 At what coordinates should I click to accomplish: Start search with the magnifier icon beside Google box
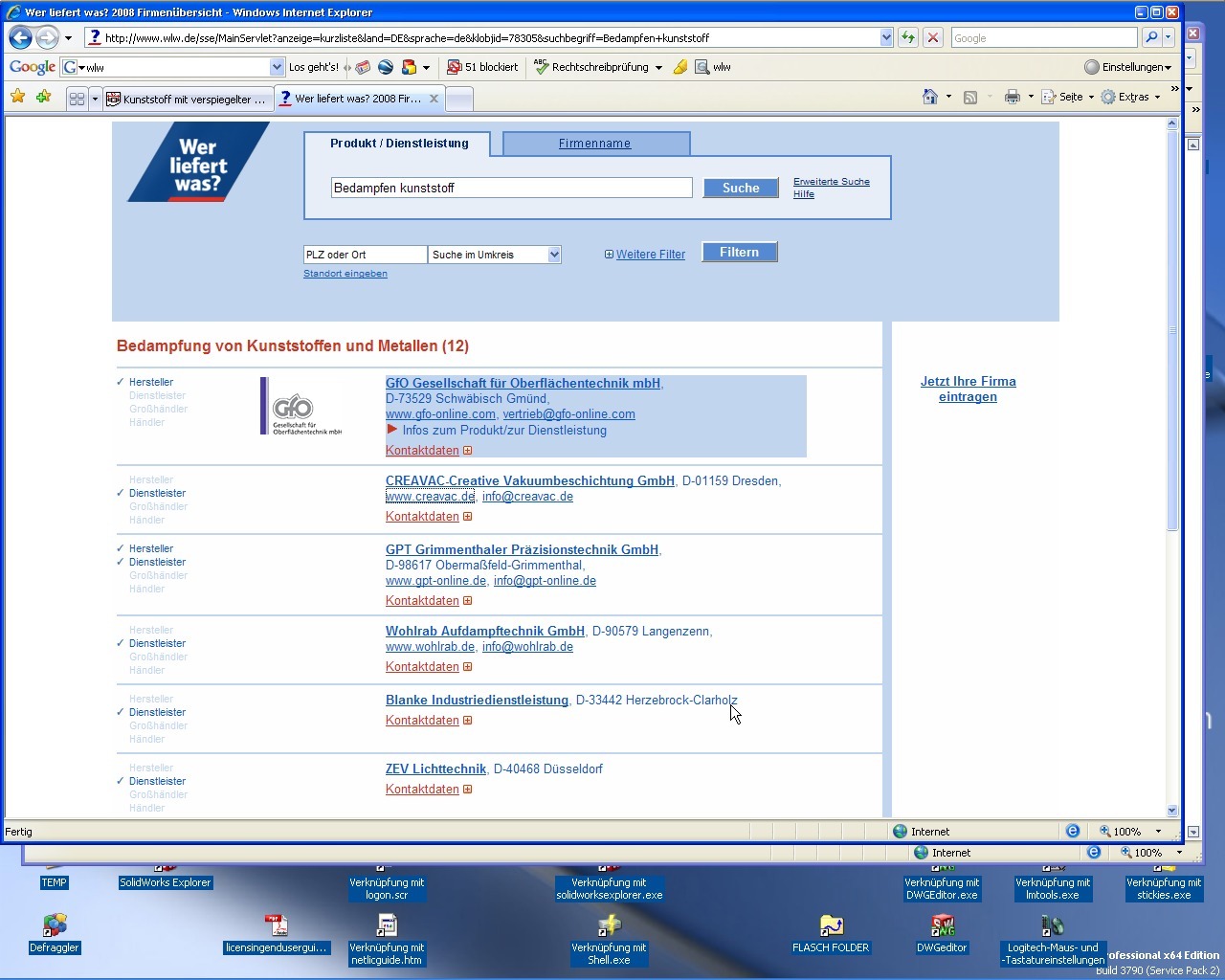point(1151,38)
